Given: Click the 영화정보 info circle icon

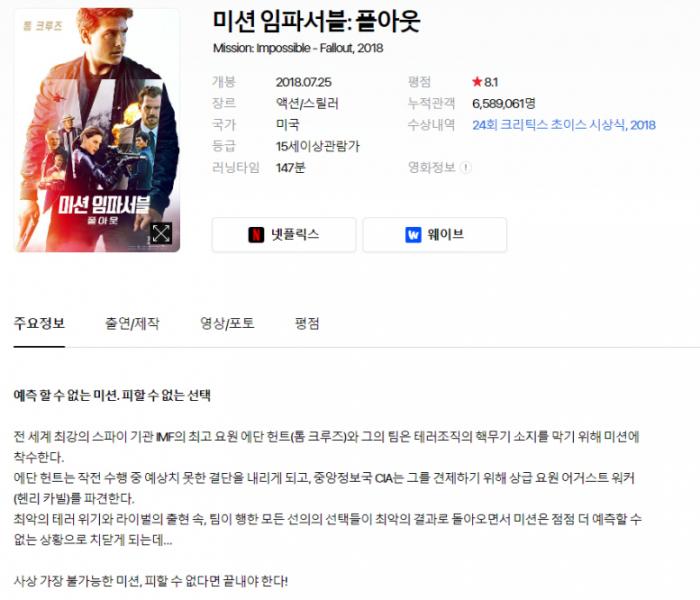Looking at the screenshot, I should tap(466, 167).
